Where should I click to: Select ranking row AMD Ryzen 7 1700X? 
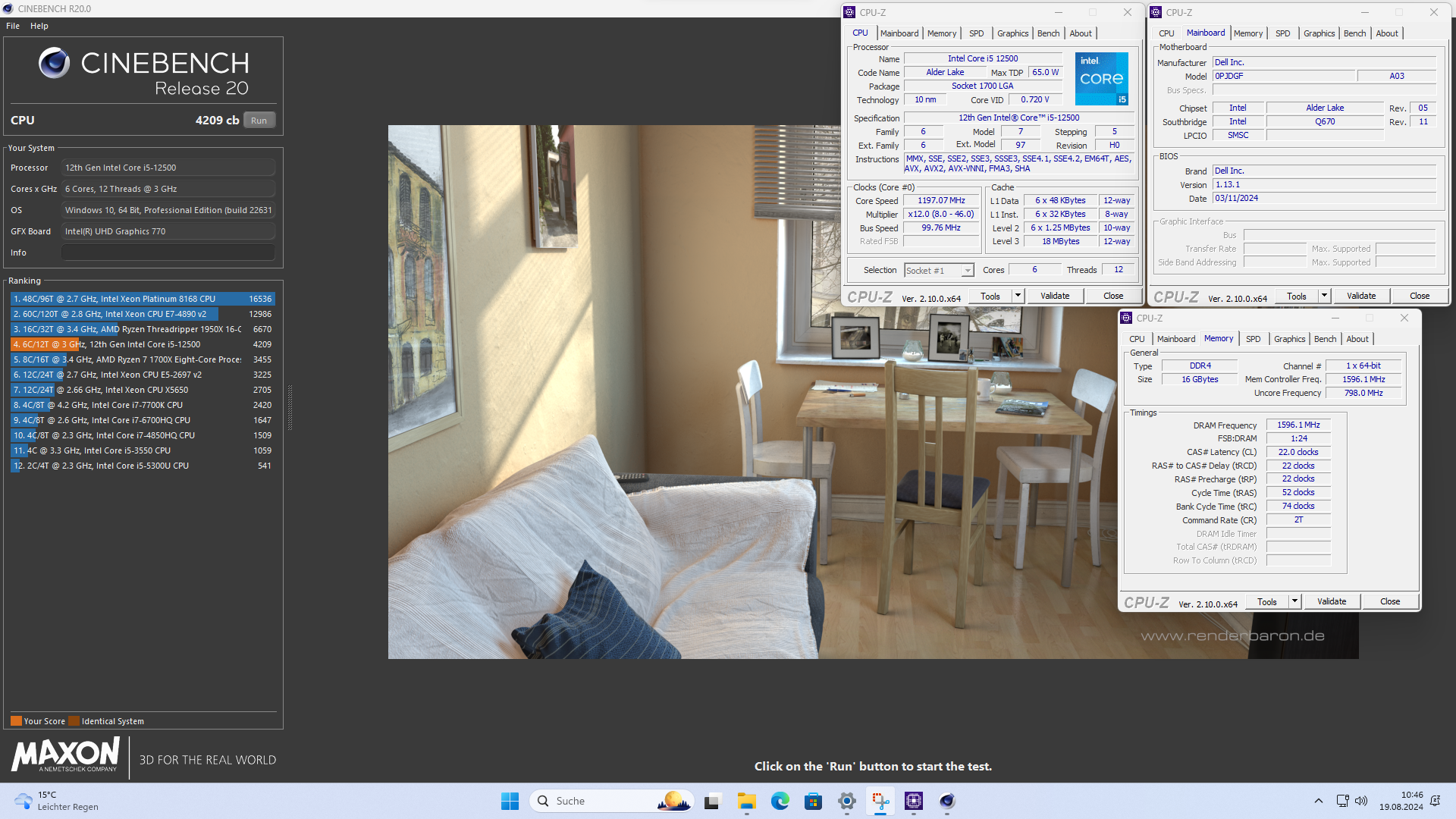(x=143, y=359)
